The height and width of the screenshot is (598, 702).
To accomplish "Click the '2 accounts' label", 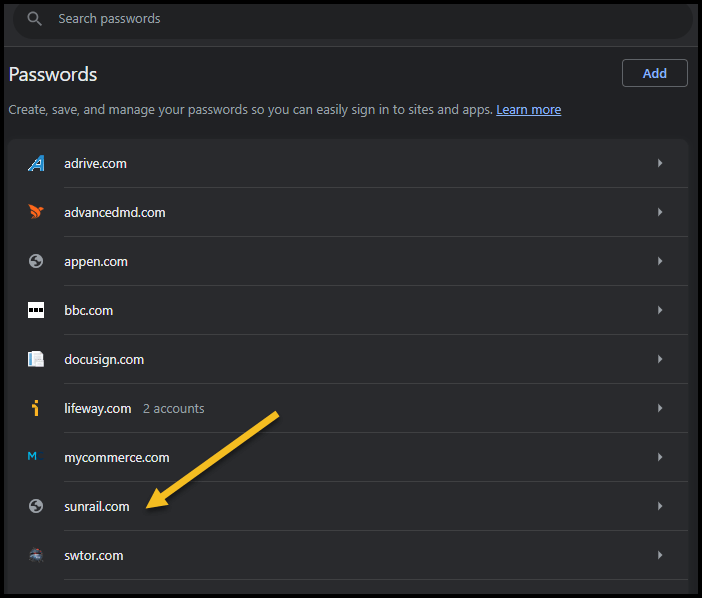I will (174, 409).
